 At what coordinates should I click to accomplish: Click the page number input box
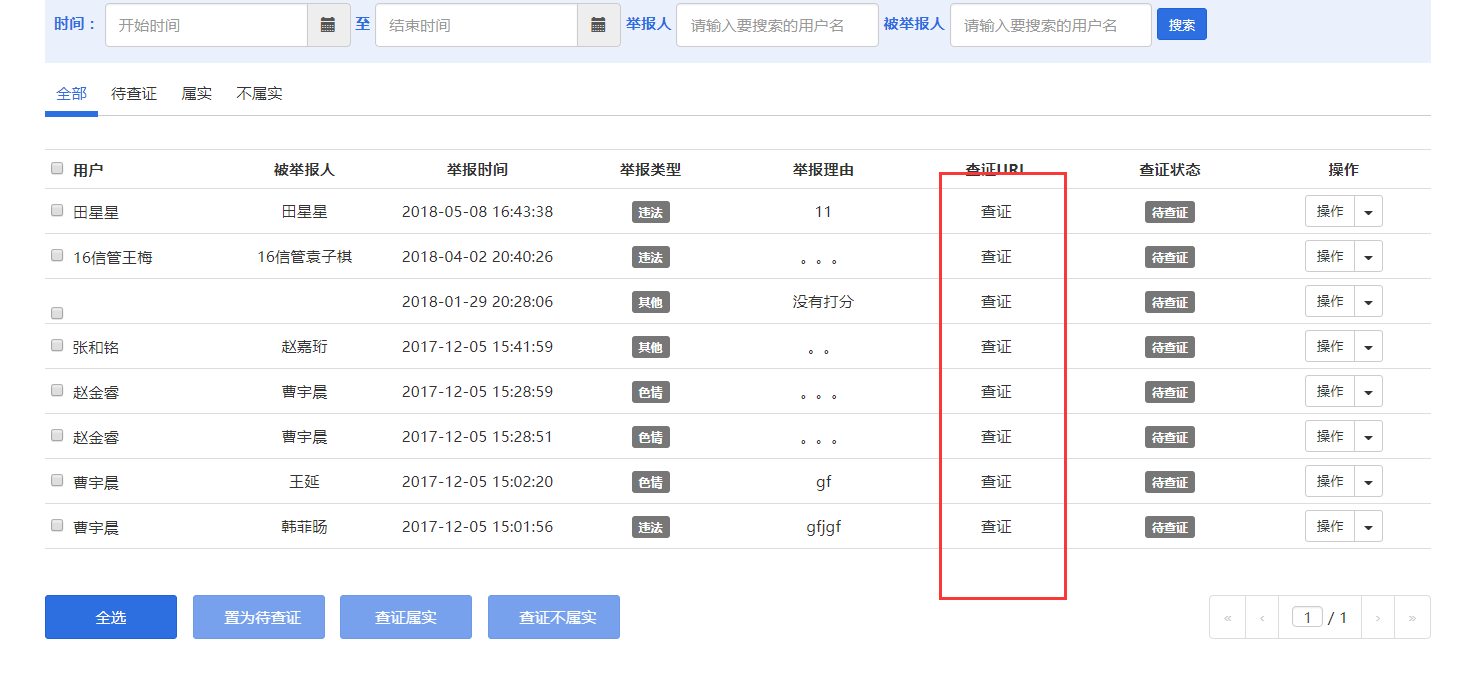[x=1307, y=617]
